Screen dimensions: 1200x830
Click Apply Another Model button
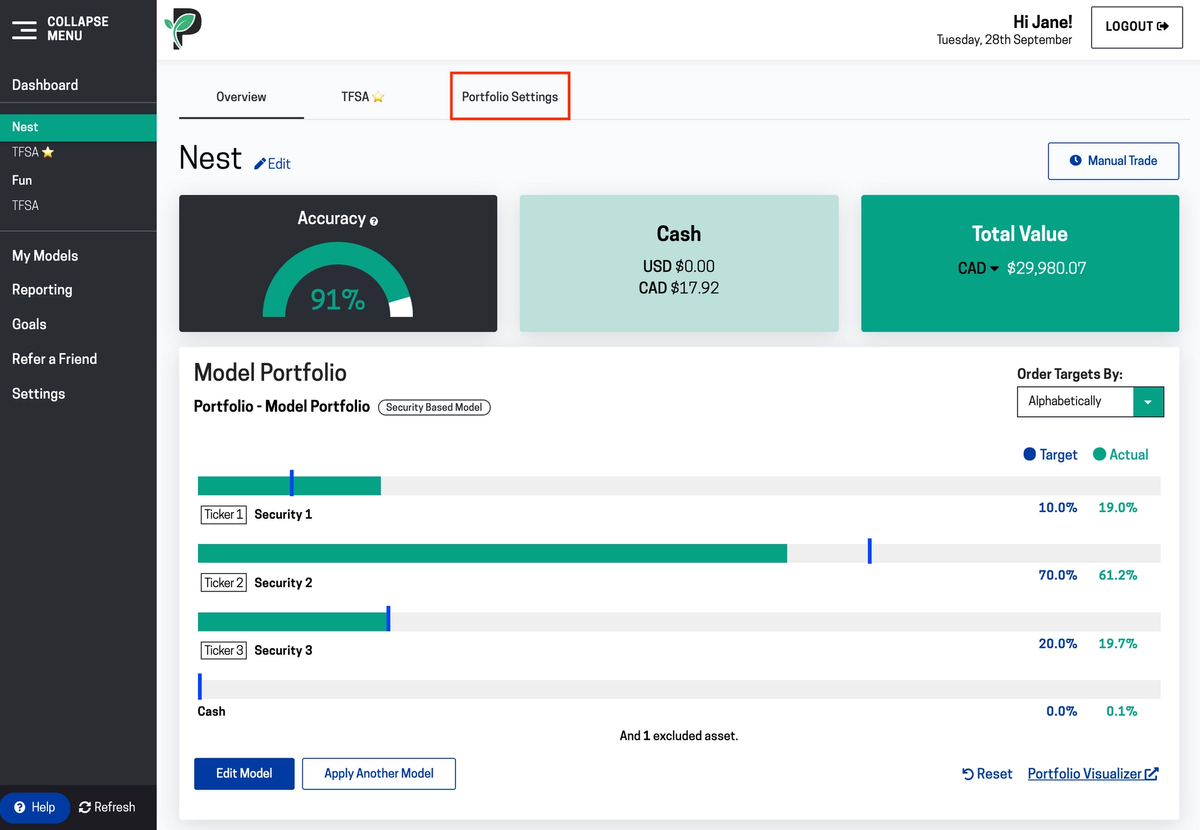(x=379, y=773)
